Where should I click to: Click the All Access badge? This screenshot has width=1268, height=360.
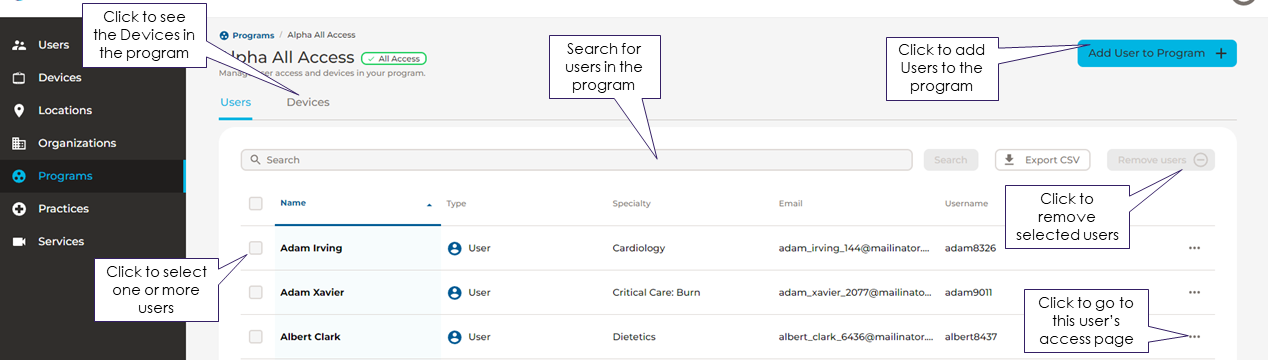point(394,59)
